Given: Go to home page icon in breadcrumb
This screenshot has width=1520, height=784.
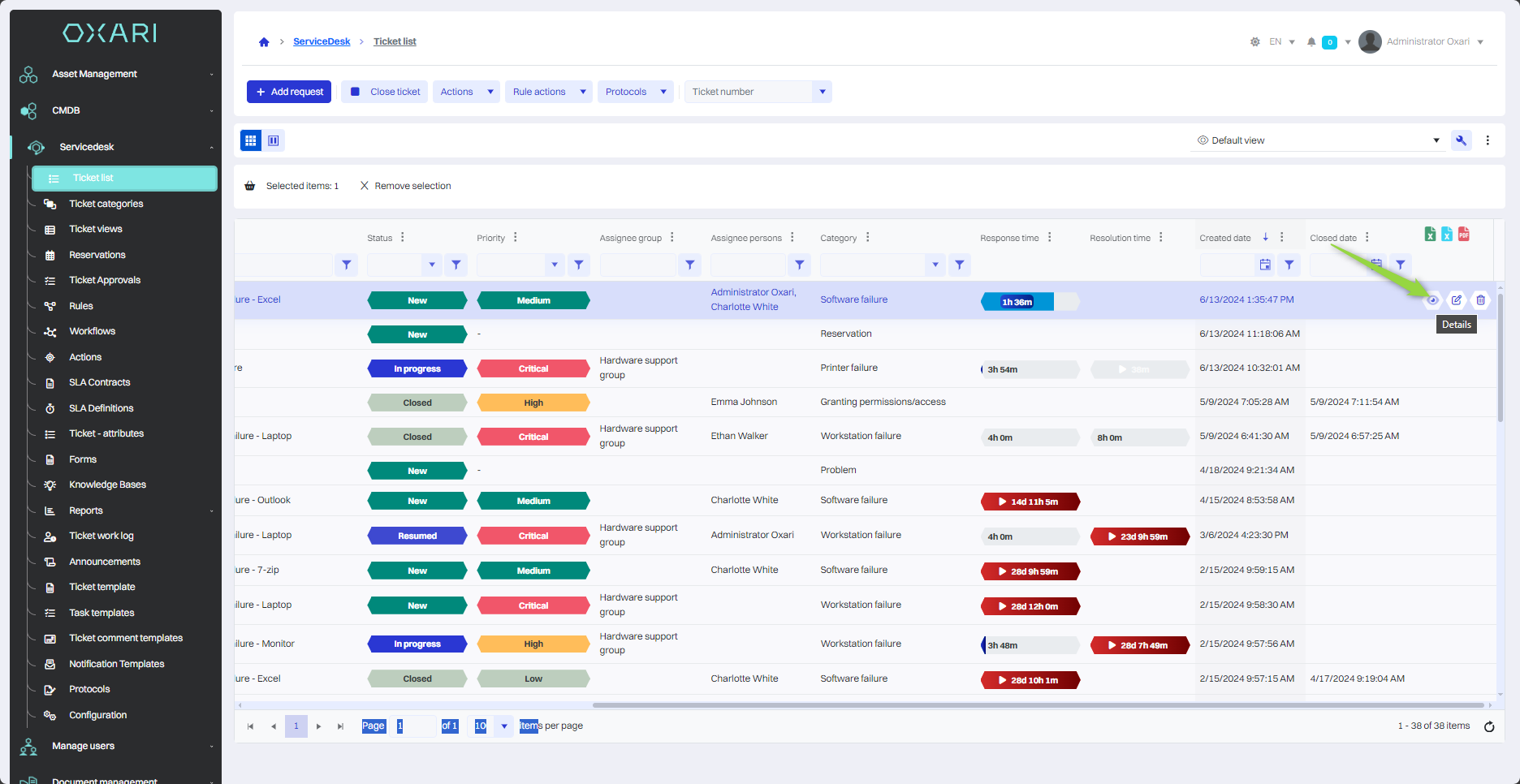Looking at the screenshot, I should tap(264, 42).
